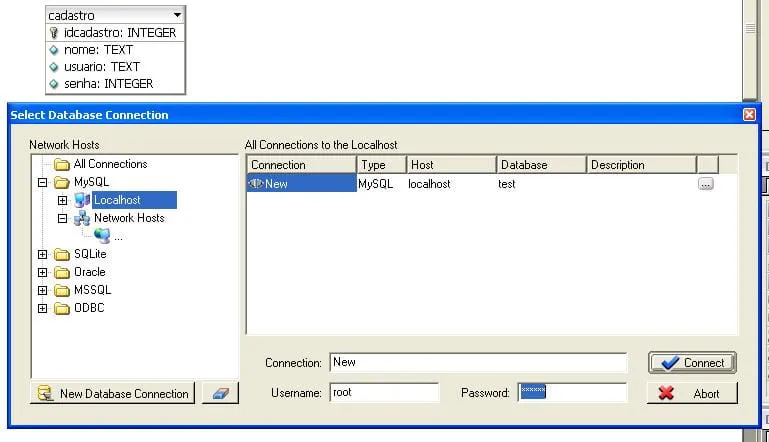Select the SQLite folder
Image resolution: width=769 pixels, height=442 pixels.
click(90, 254)
